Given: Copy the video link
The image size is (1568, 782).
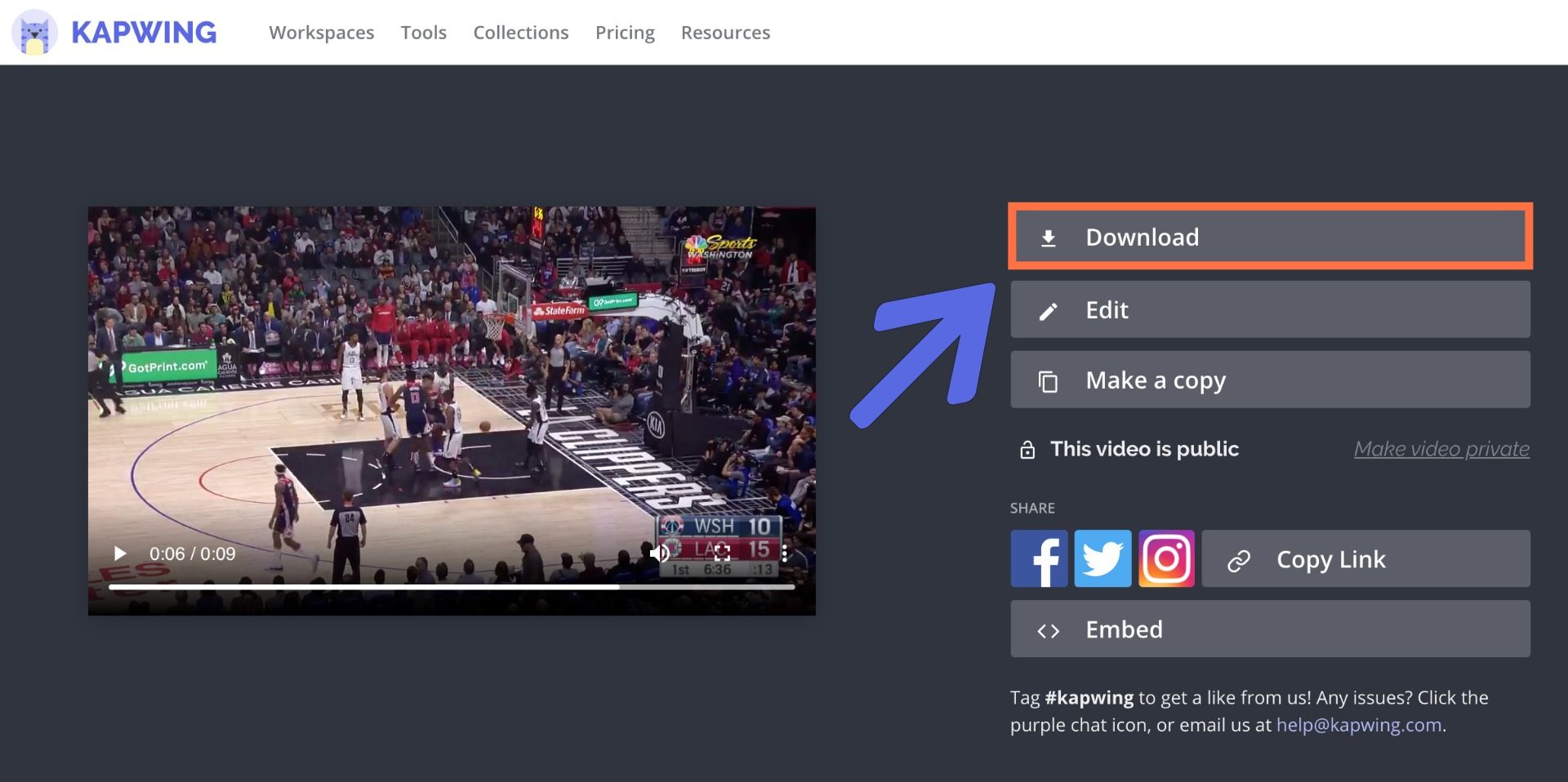Looking at the screenshot, I should (1365, 558).
